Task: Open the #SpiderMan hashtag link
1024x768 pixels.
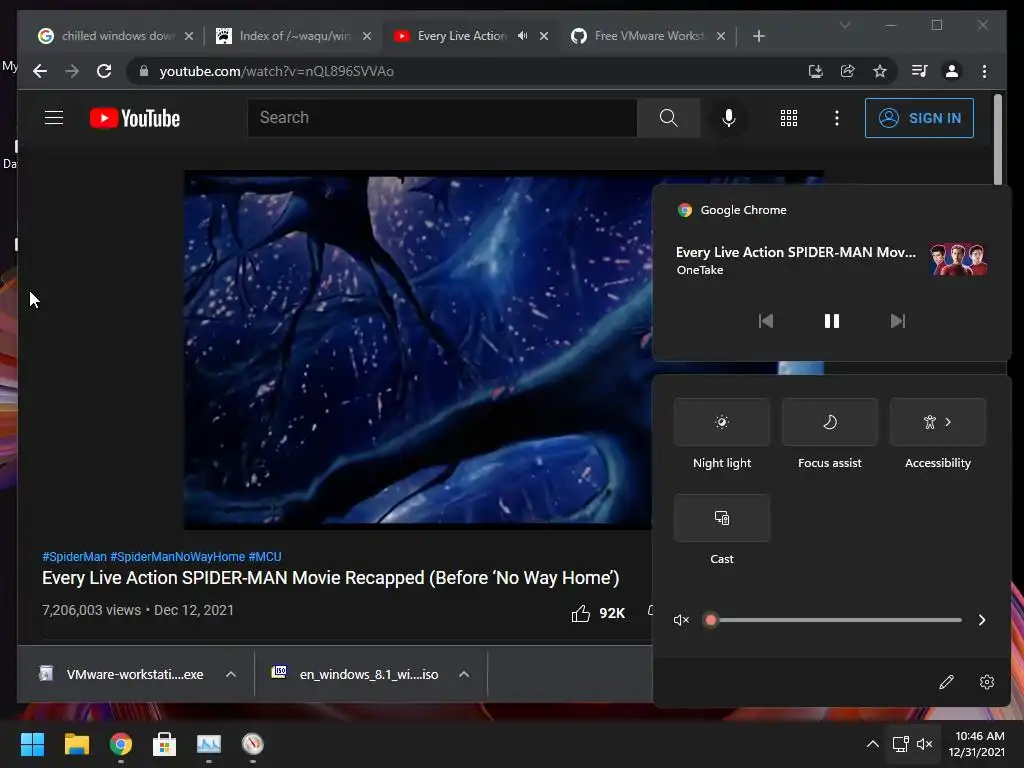Action: click(74, 556)
